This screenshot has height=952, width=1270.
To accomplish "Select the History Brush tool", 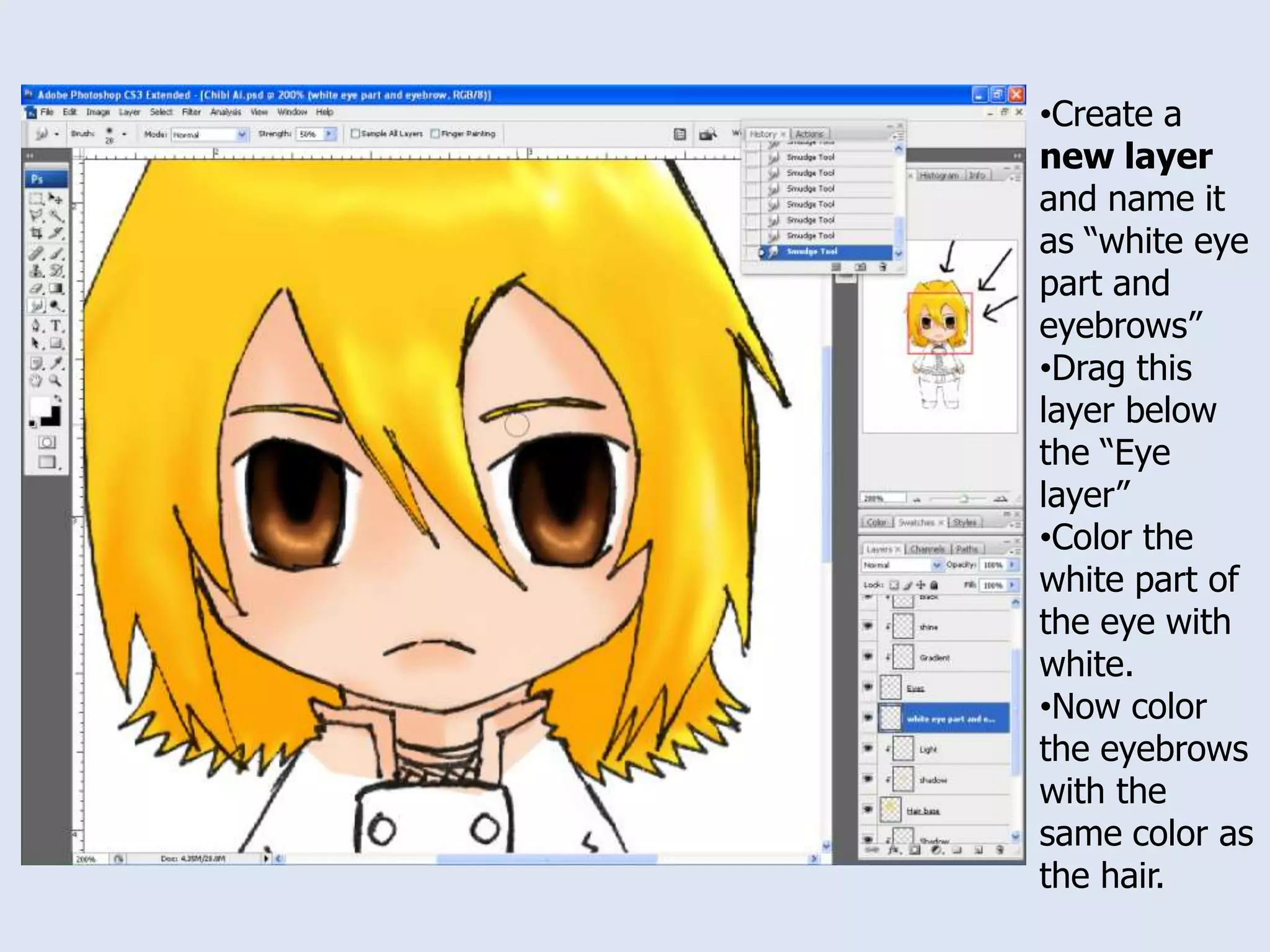I will [x=56, y=271].
